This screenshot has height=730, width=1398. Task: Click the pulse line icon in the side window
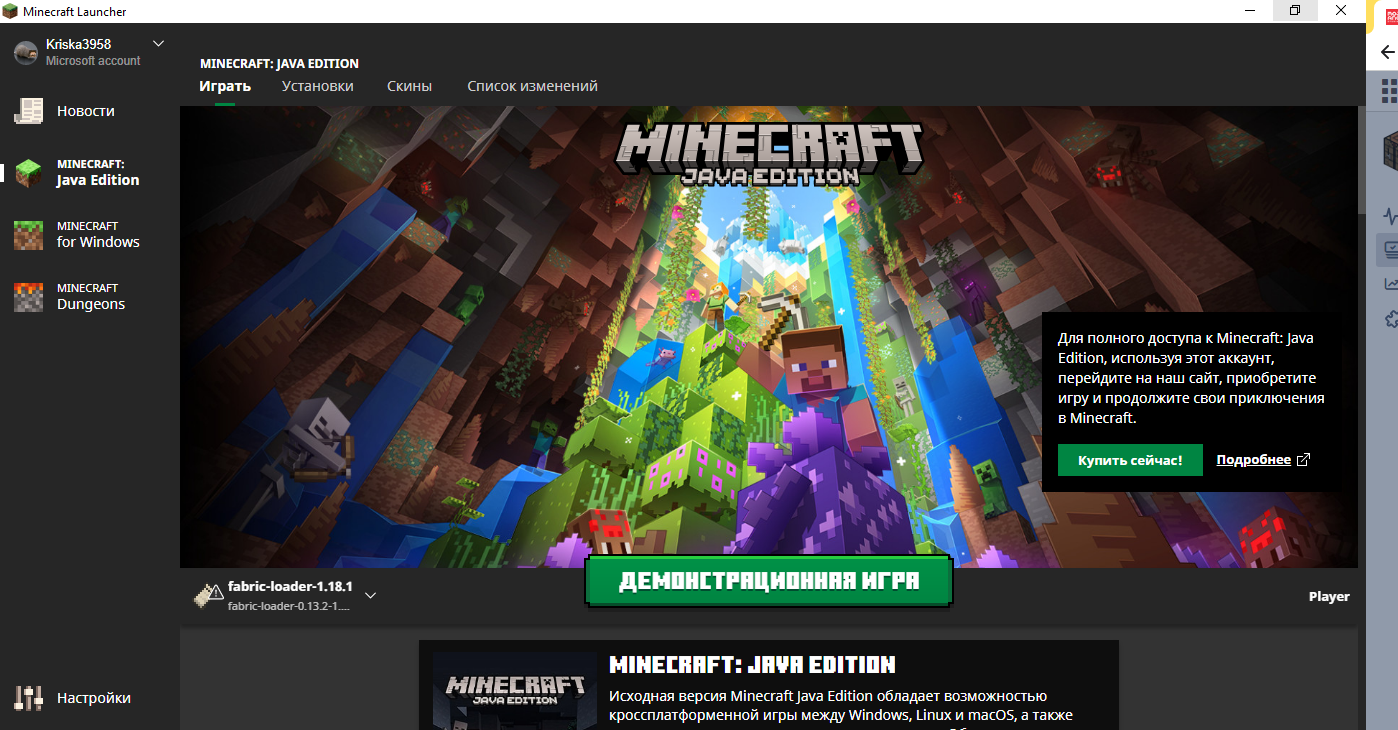(x=1390, y=215)
